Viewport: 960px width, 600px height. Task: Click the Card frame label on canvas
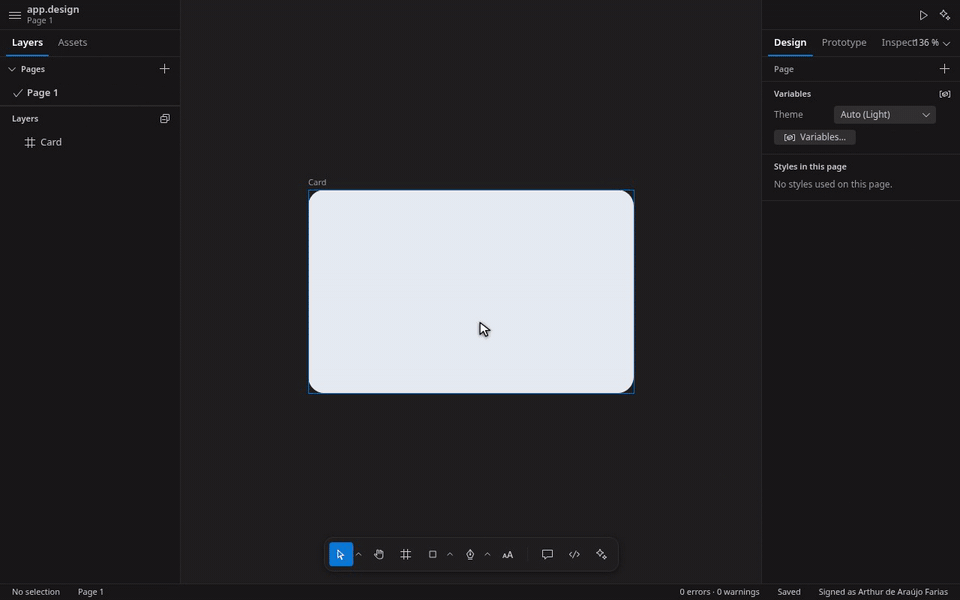point(317,182)
